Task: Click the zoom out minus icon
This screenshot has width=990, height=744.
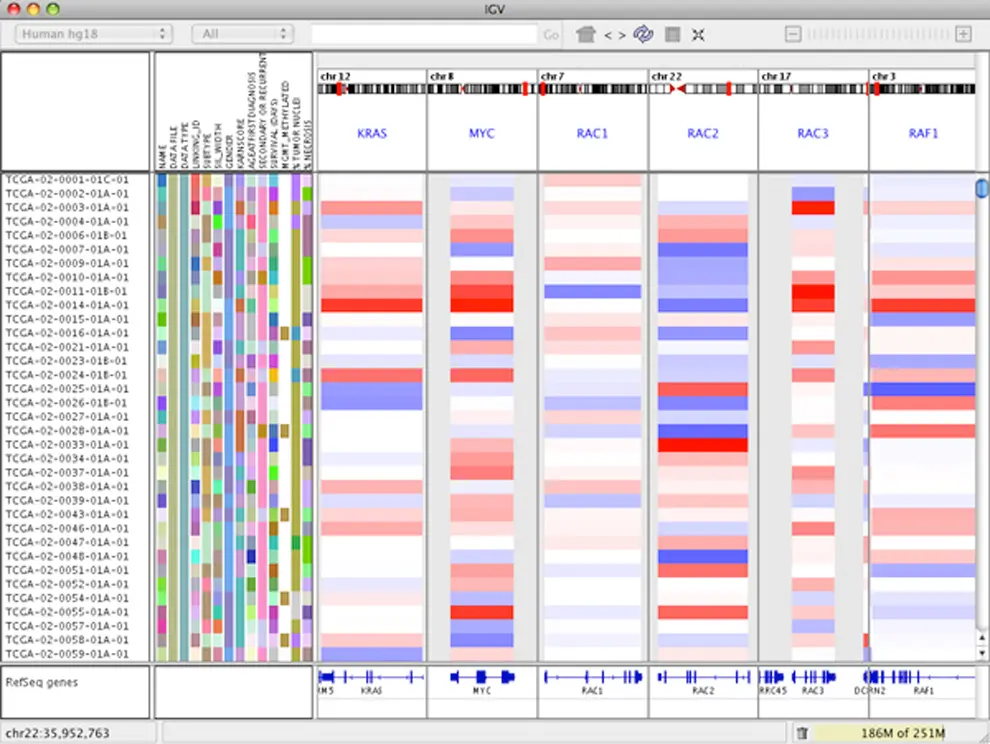Action: tap(793, 34)
